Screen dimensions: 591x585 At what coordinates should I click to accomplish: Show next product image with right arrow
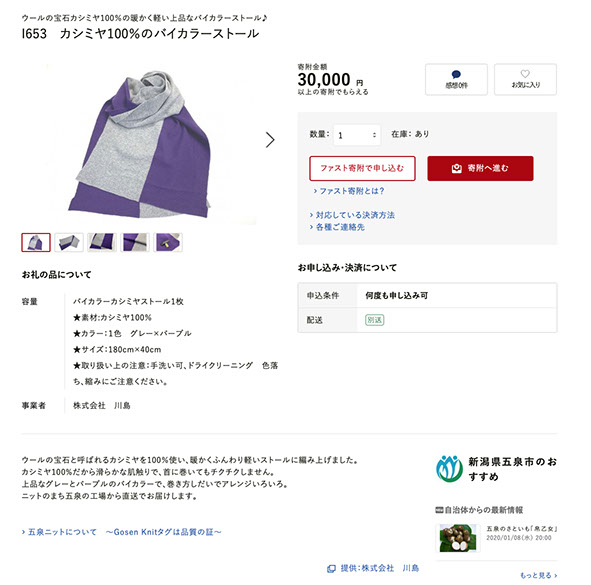270,140
